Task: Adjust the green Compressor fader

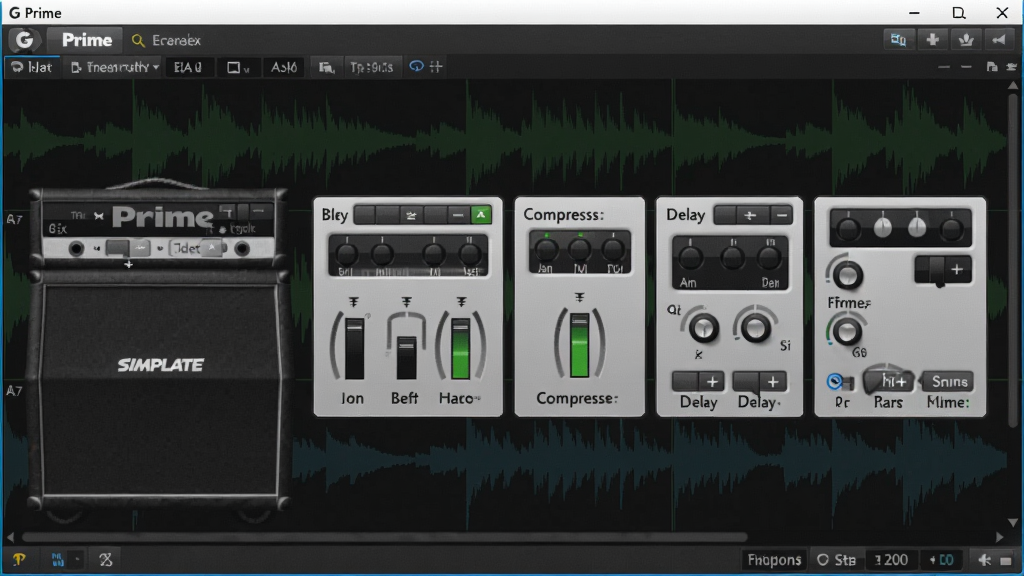Action: tap(579, 345)
